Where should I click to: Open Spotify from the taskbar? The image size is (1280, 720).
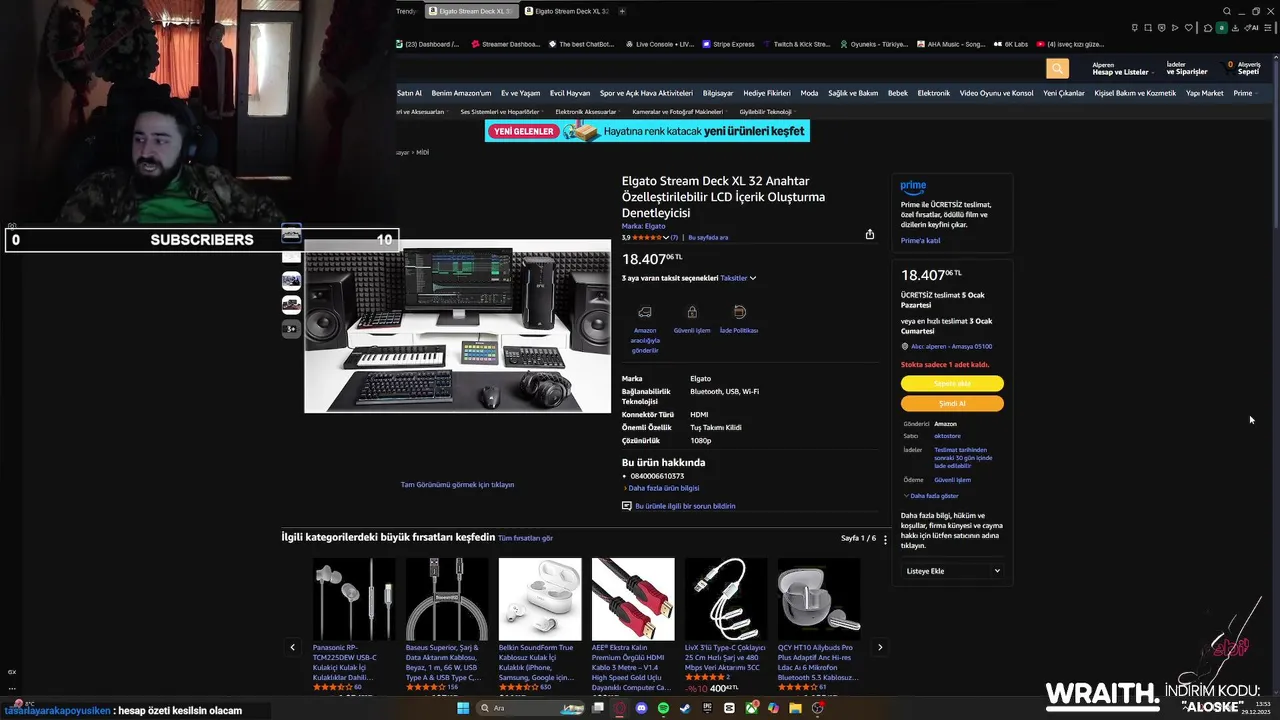click(664, 708)
